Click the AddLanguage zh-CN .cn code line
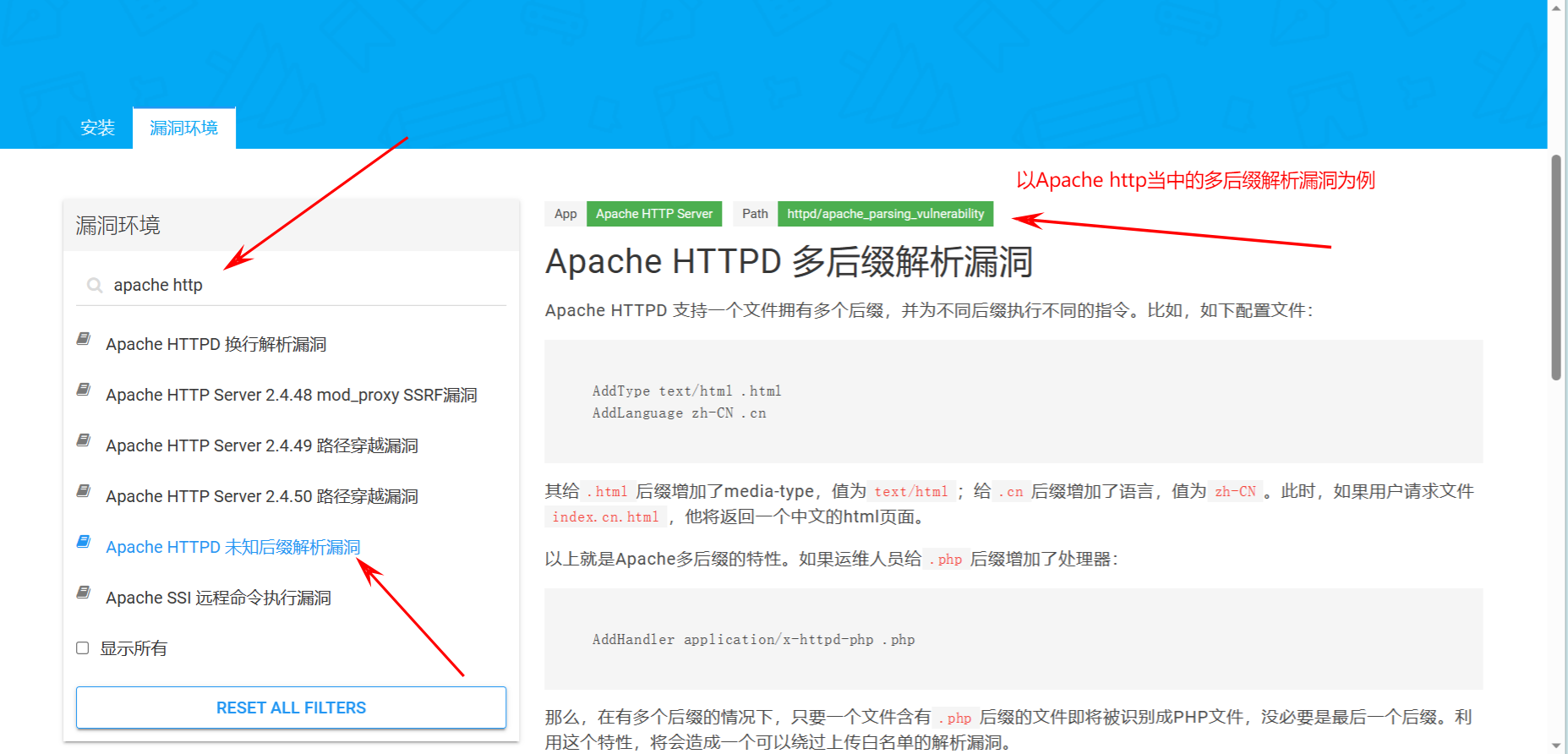The width and height of the screenshot is (1568, 754). coord(680,413)
